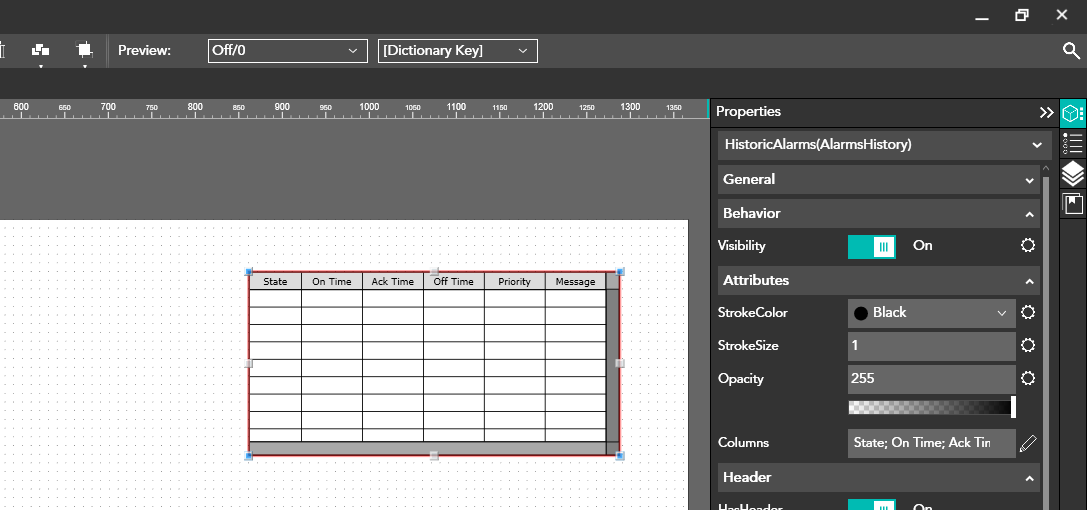
Task: Open the [Dictionary Key] dropdown
Action: [x=457, y=51]
